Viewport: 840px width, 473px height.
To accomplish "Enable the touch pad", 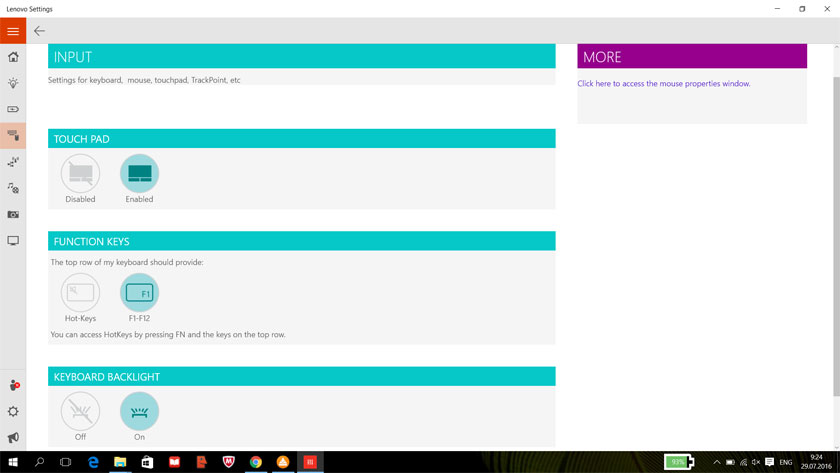I will click(139, 174).
